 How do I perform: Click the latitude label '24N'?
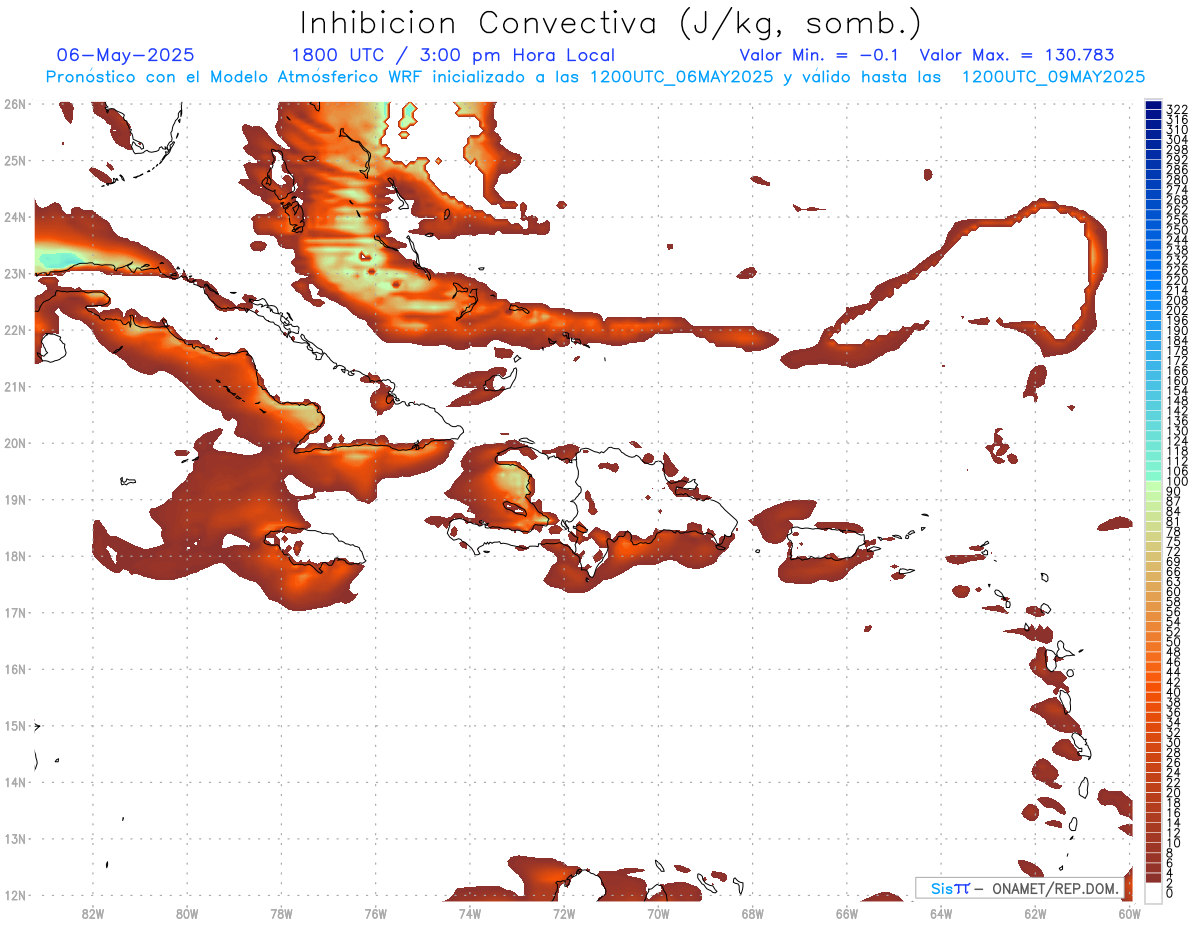tap(14, 217)
